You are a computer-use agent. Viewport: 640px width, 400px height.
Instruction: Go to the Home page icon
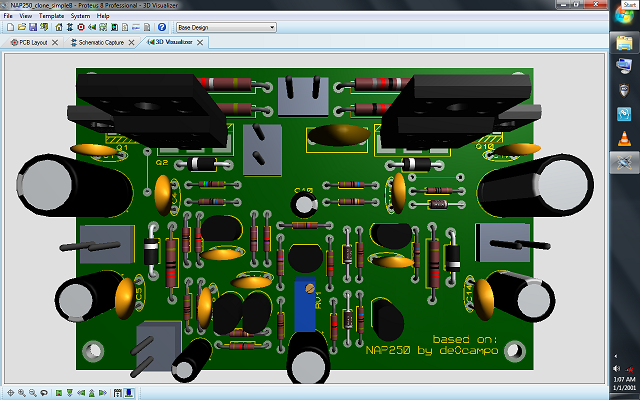pyautogui.click(x=59, y=27)
